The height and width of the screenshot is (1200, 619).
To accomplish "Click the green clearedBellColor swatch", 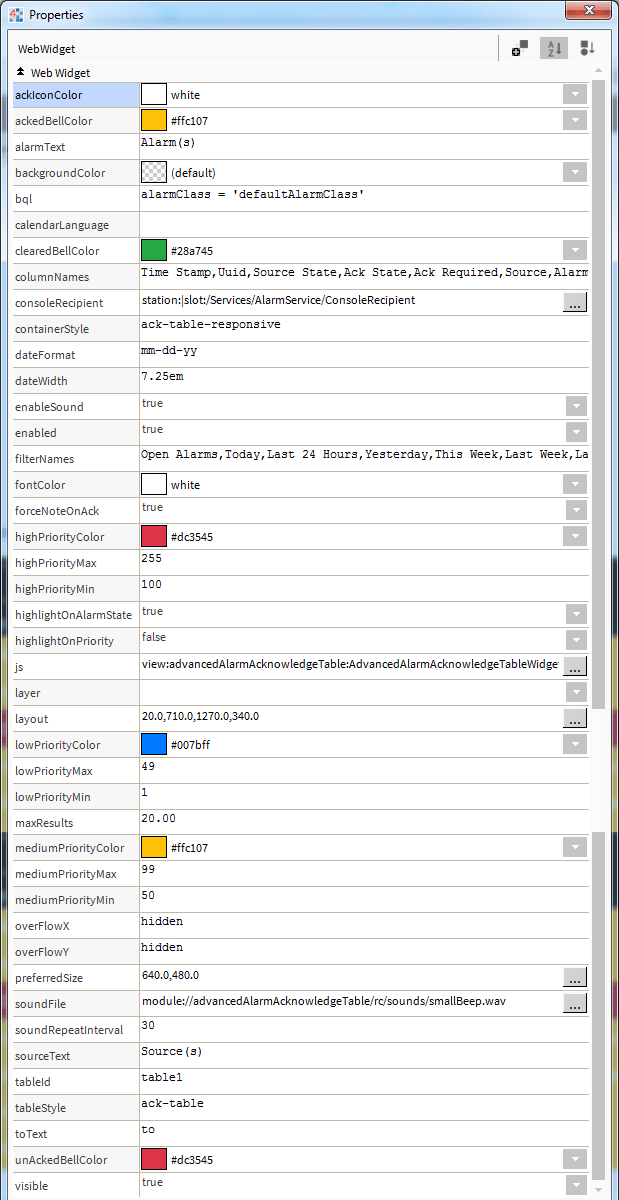I will (154, 250).
